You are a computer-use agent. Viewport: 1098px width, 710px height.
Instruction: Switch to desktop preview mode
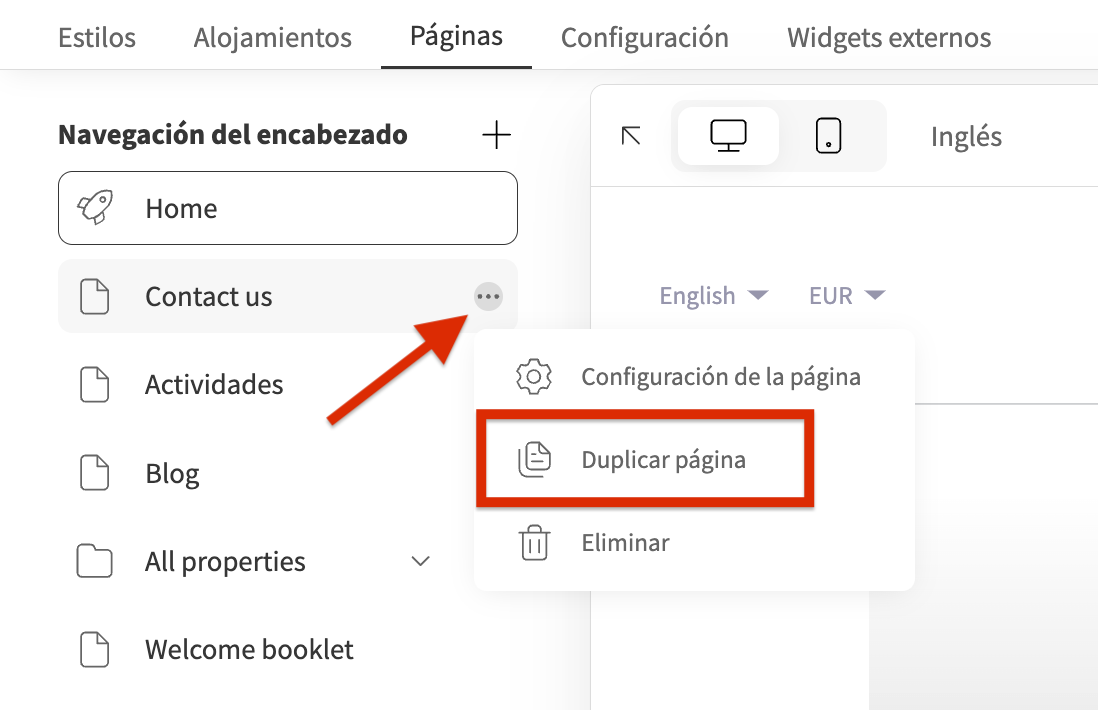(x=728, y=136)
